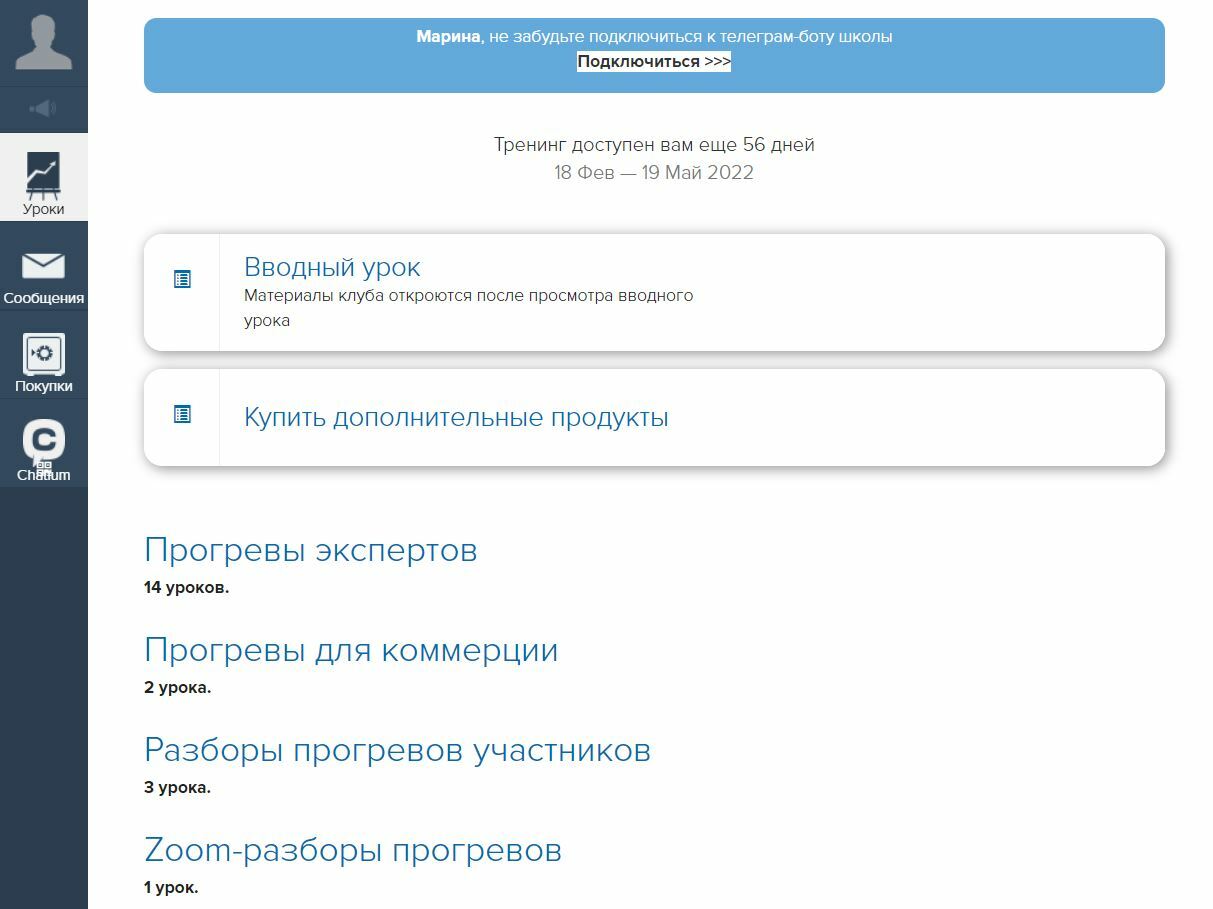Viewport: 1213px width, 909px height.
Task: Click the training access dates text
Action: point(653,173)
